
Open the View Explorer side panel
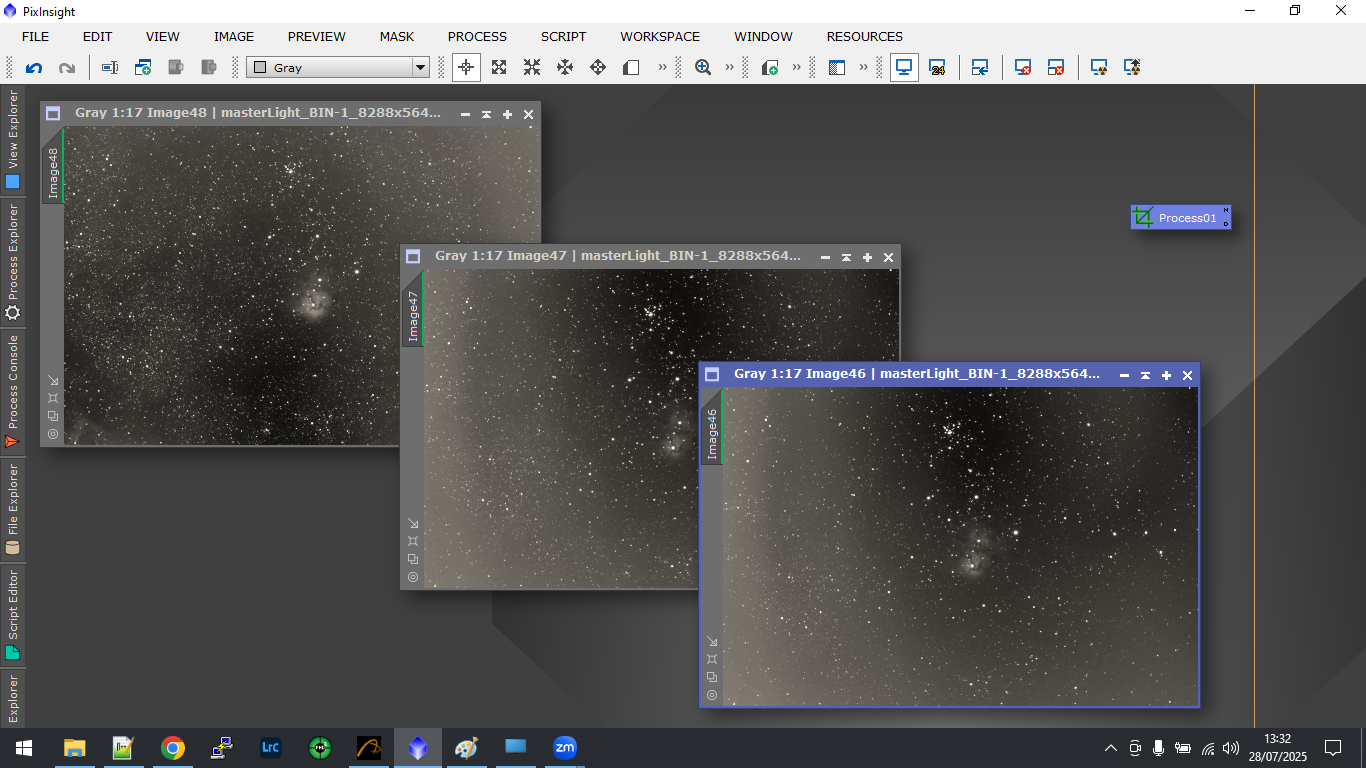click(13, 141)
